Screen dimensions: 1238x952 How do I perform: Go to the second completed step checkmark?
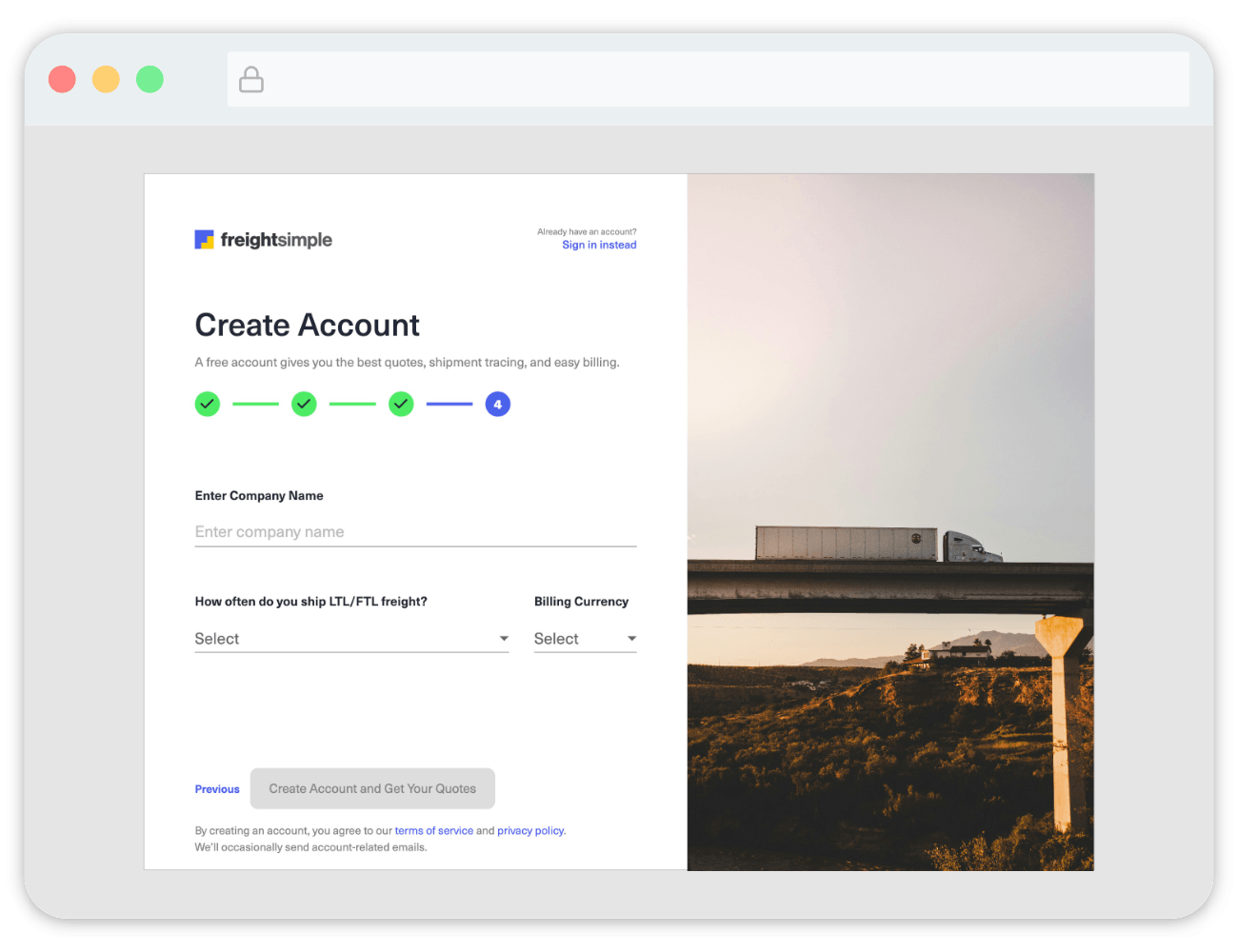click(304, 404)
